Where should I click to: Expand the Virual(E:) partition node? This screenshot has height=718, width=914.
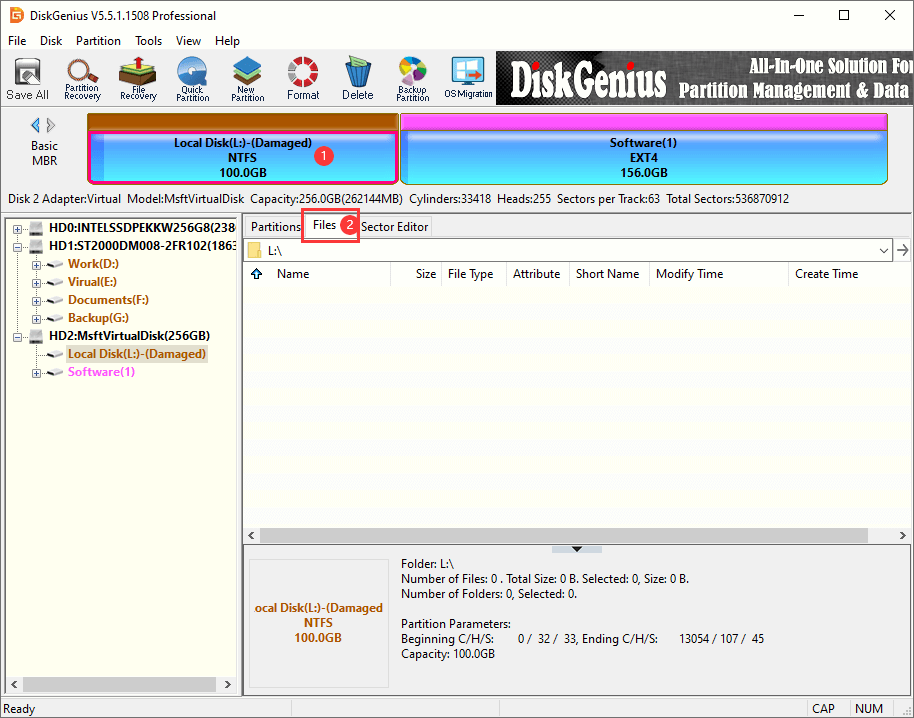(x=36, y=283)
